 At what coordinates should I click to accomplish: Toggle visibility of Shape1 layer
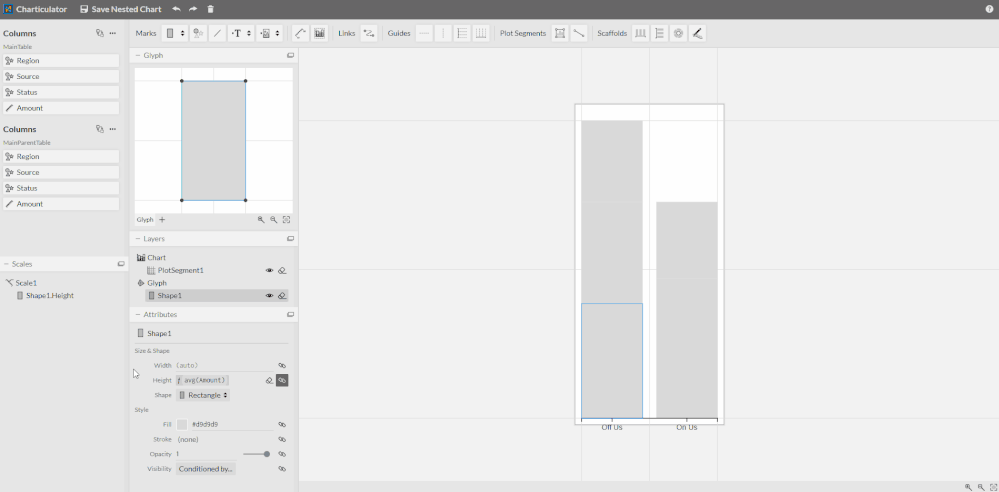point(270,296)
